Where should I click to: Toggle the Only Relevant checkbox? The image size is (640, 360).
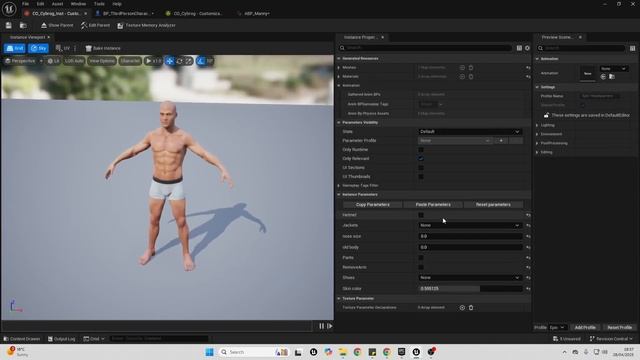(421, 159)
